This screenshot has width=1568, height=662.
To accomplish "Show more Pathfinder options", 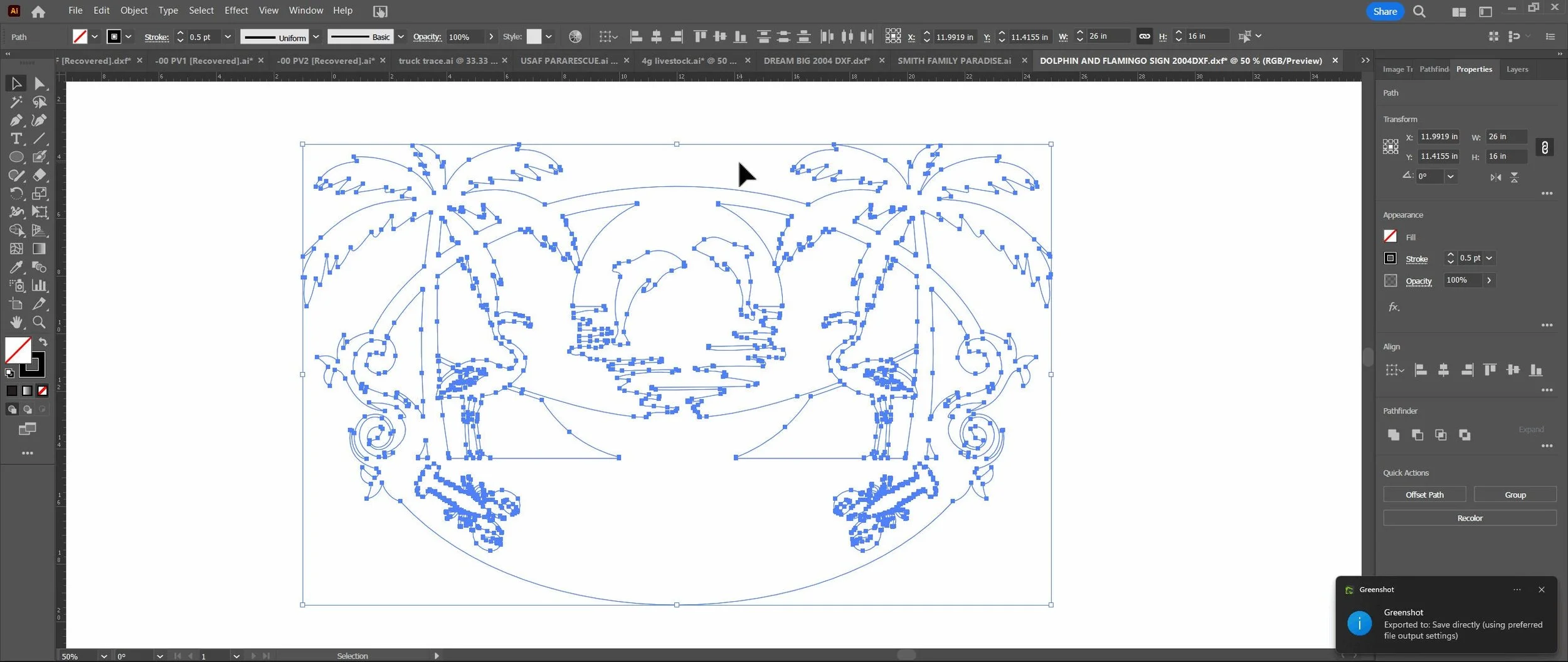I will [1547, 446].
